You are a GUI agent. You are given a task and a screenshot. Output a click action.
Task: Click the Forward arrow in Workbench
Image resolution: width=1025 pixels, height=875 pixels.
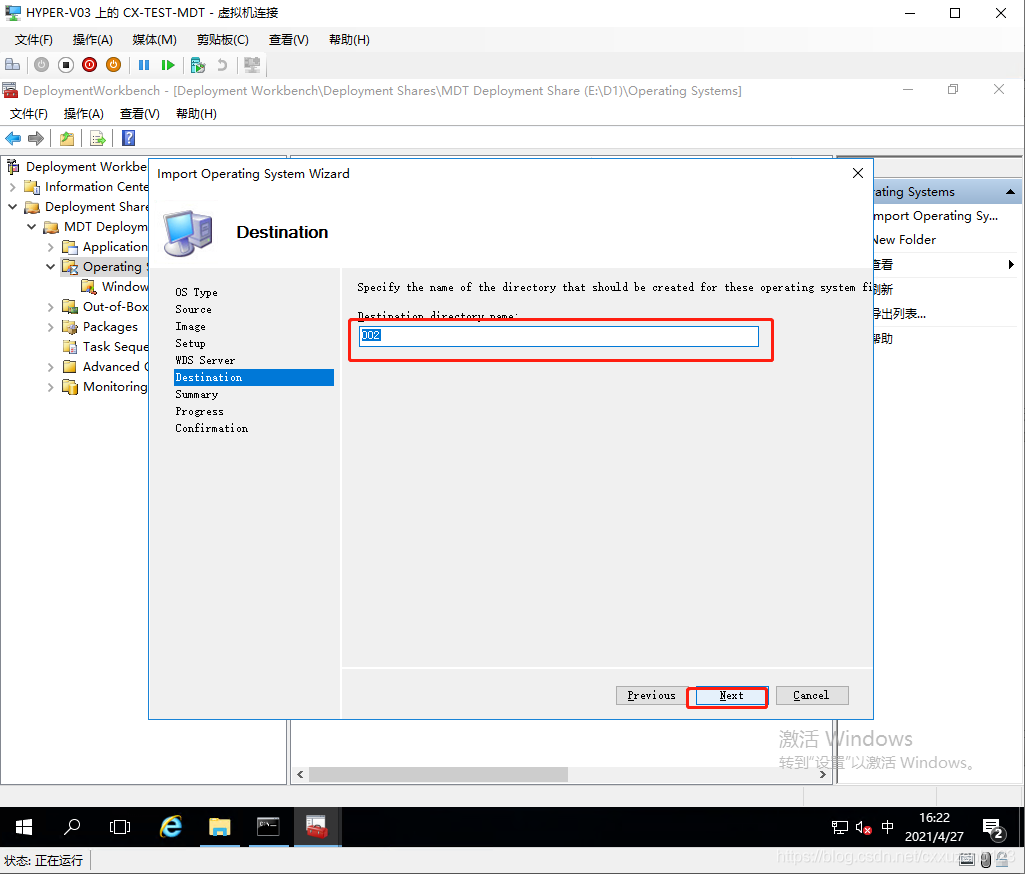(x=36, y=138)
